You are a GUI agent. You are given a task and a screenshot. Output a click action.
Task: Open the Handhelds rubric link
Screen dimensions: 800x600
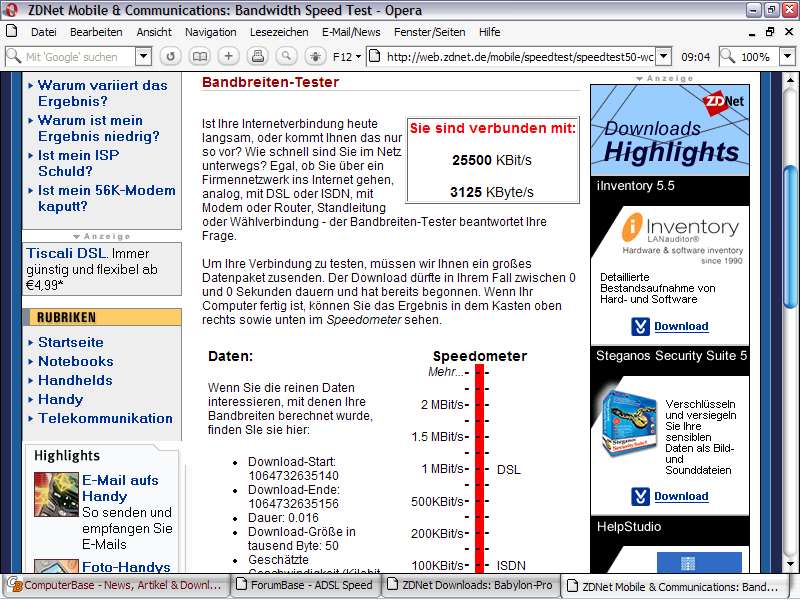[x=75, y=380]
